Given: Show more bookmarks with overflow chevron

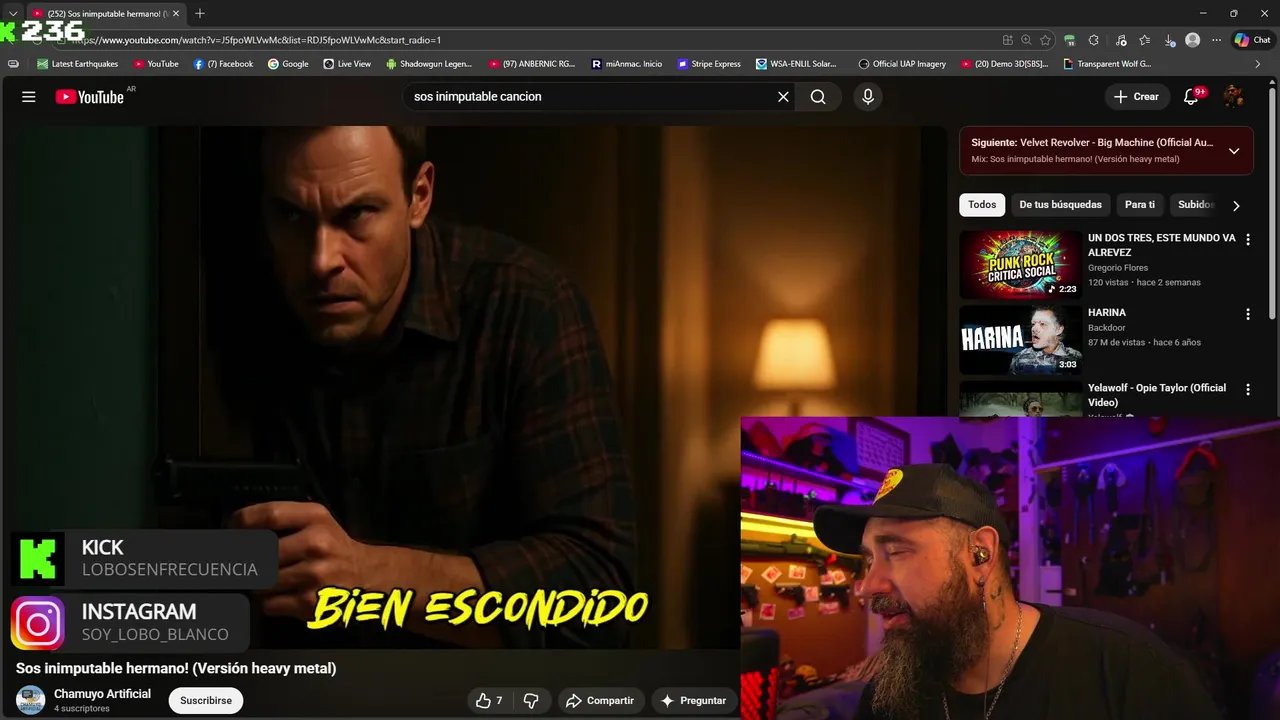Looking at the screenshot, I should (1258, 64).
